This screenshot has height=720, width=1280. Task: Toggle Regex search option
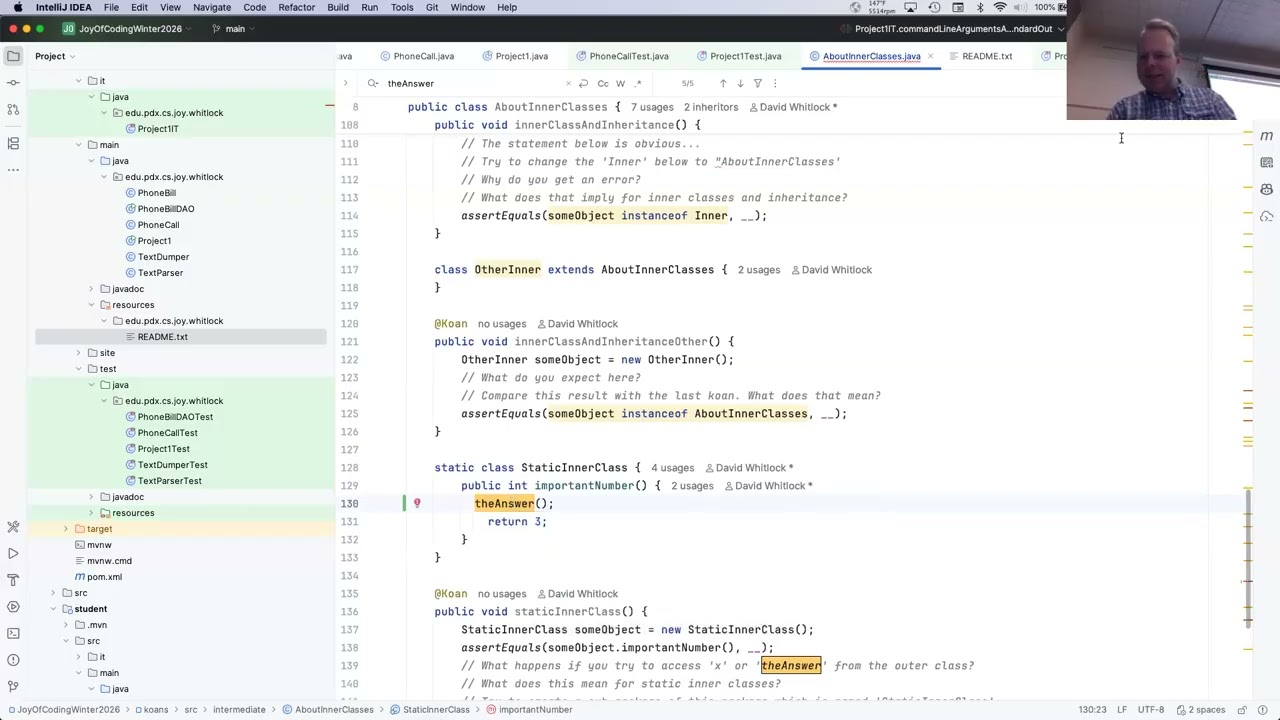click(x=638, y=83)
